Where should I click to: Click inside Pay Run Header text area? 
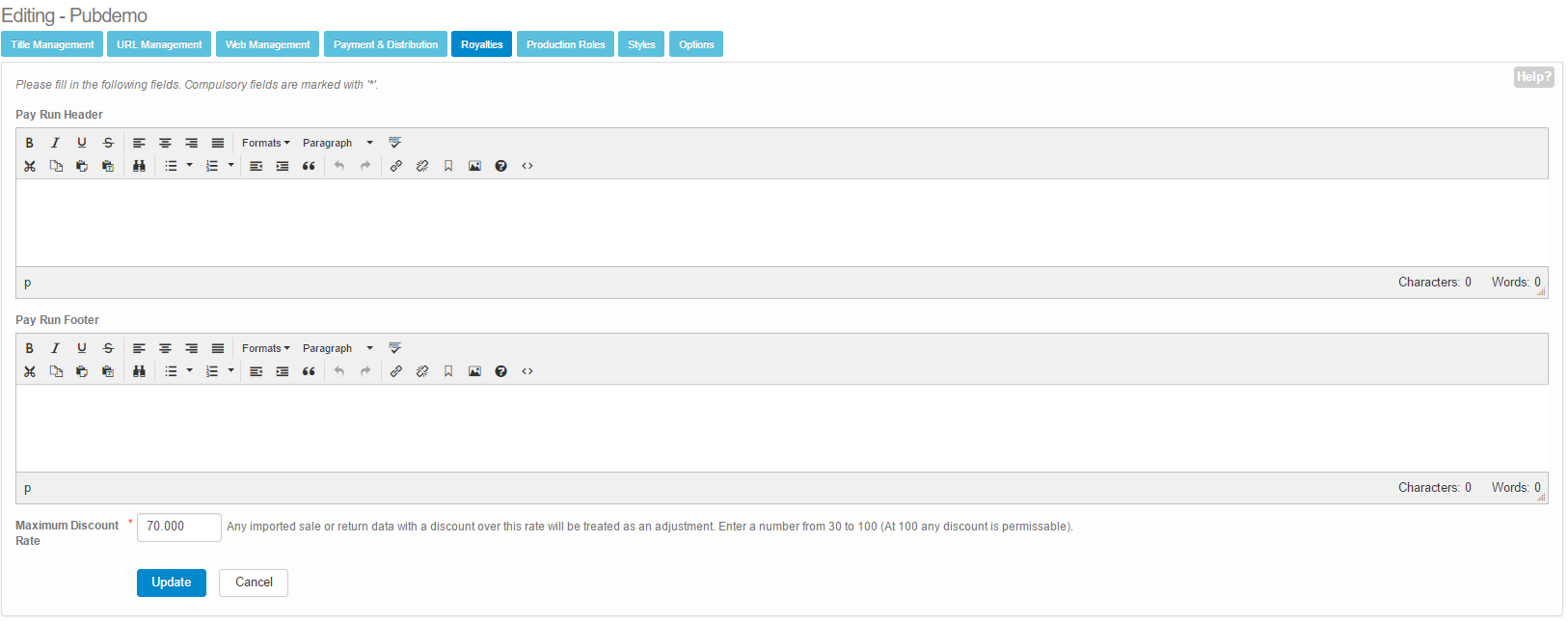[x=782, y=223]
